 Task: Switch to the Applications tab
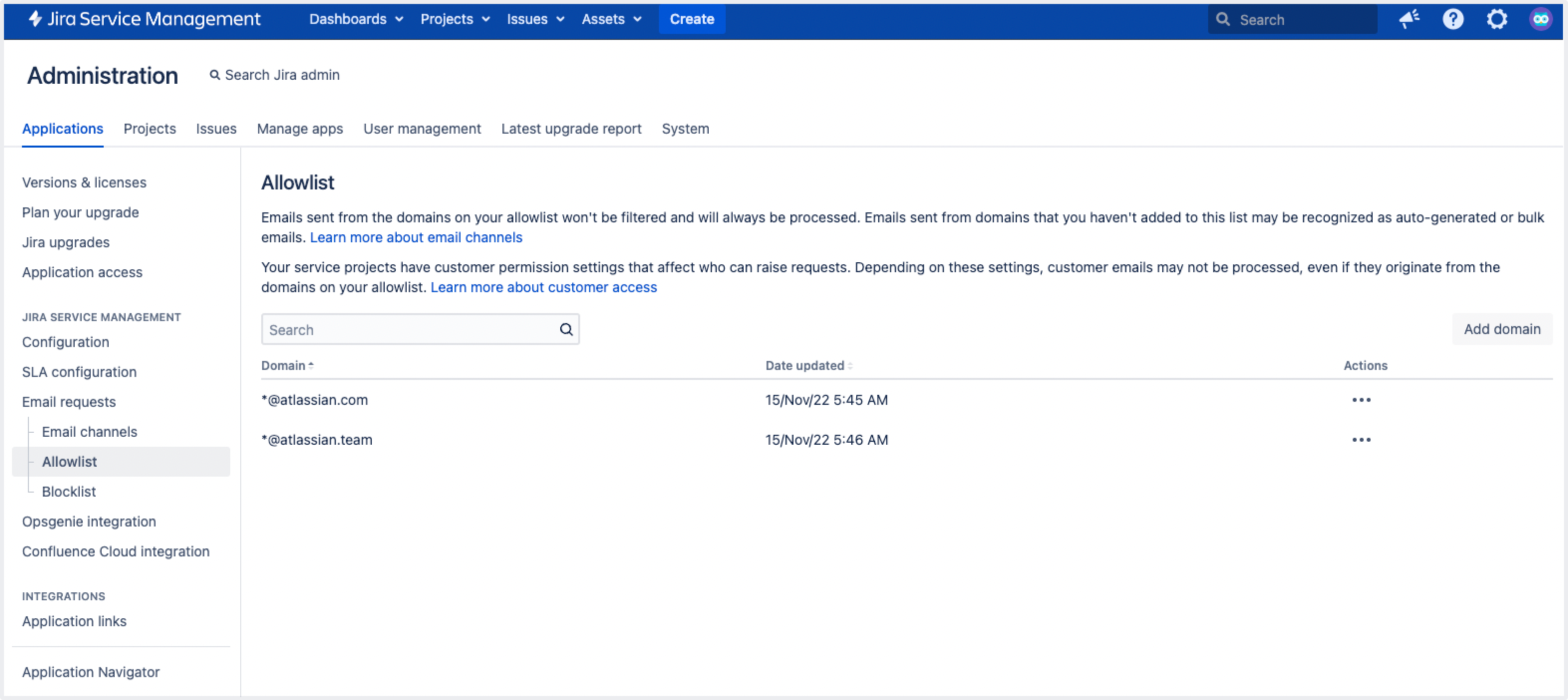coord(63,129)
